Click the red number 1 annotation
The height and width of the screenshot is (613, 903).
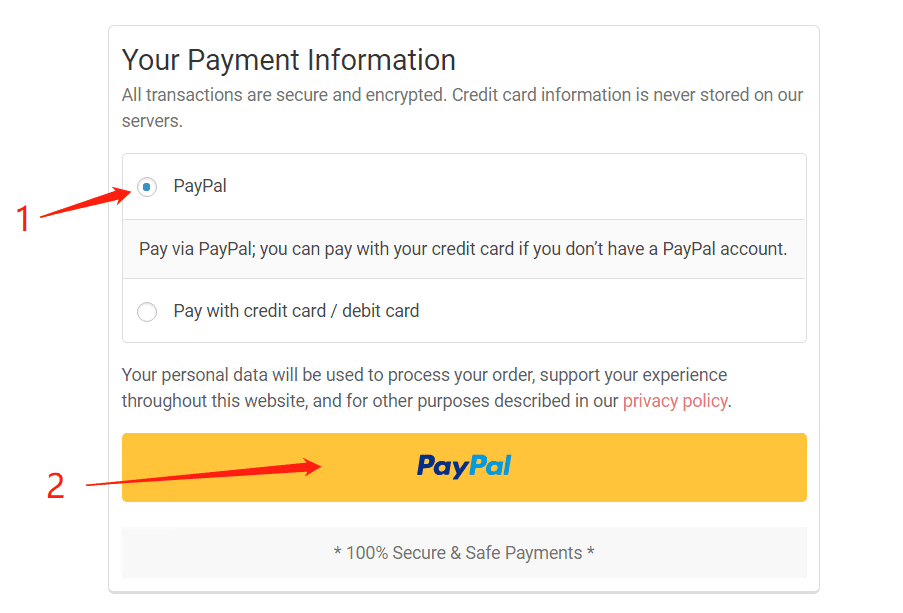tap(23, 219)
